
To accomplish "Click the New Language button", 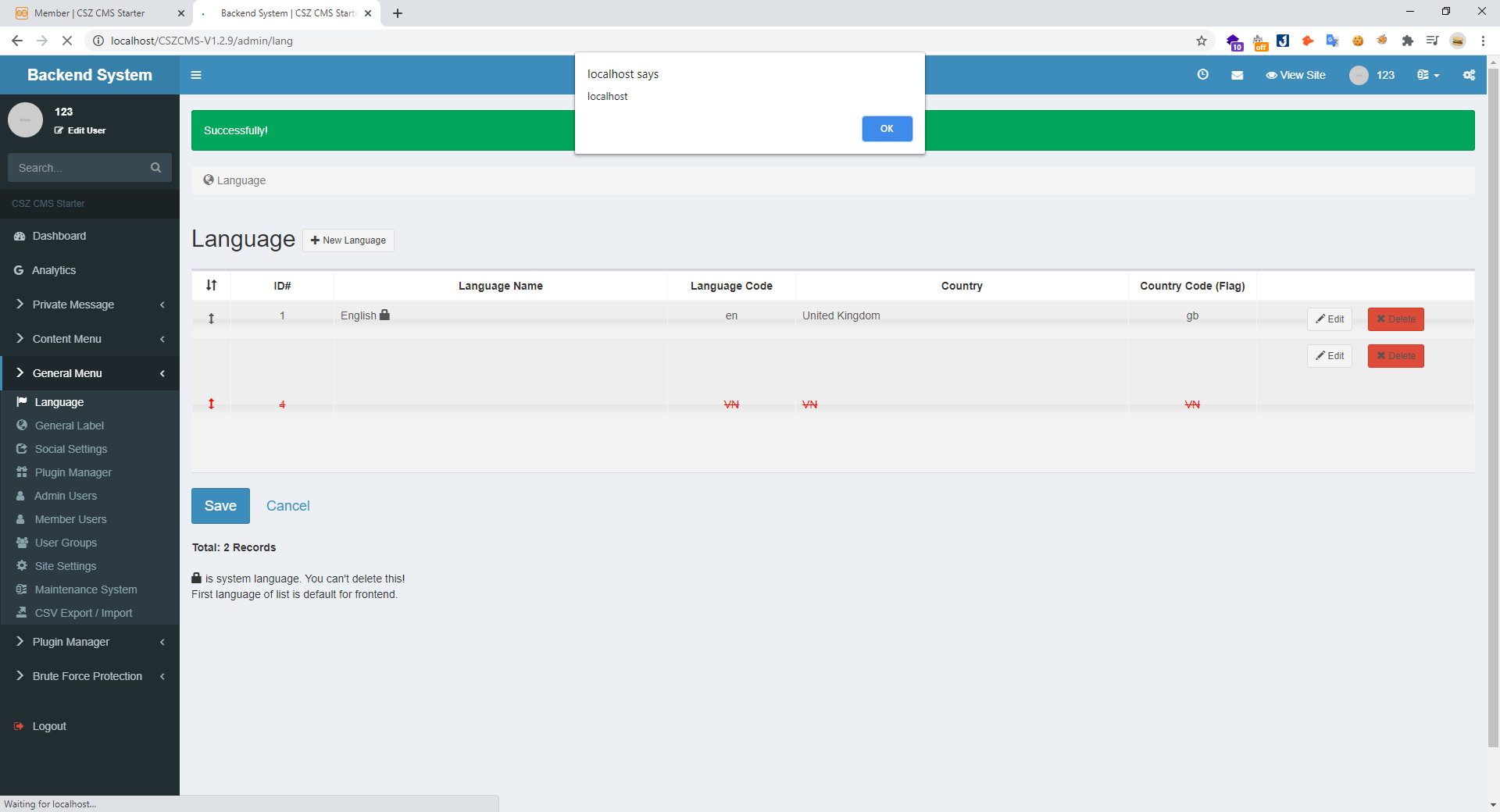I will coord(348,240).
